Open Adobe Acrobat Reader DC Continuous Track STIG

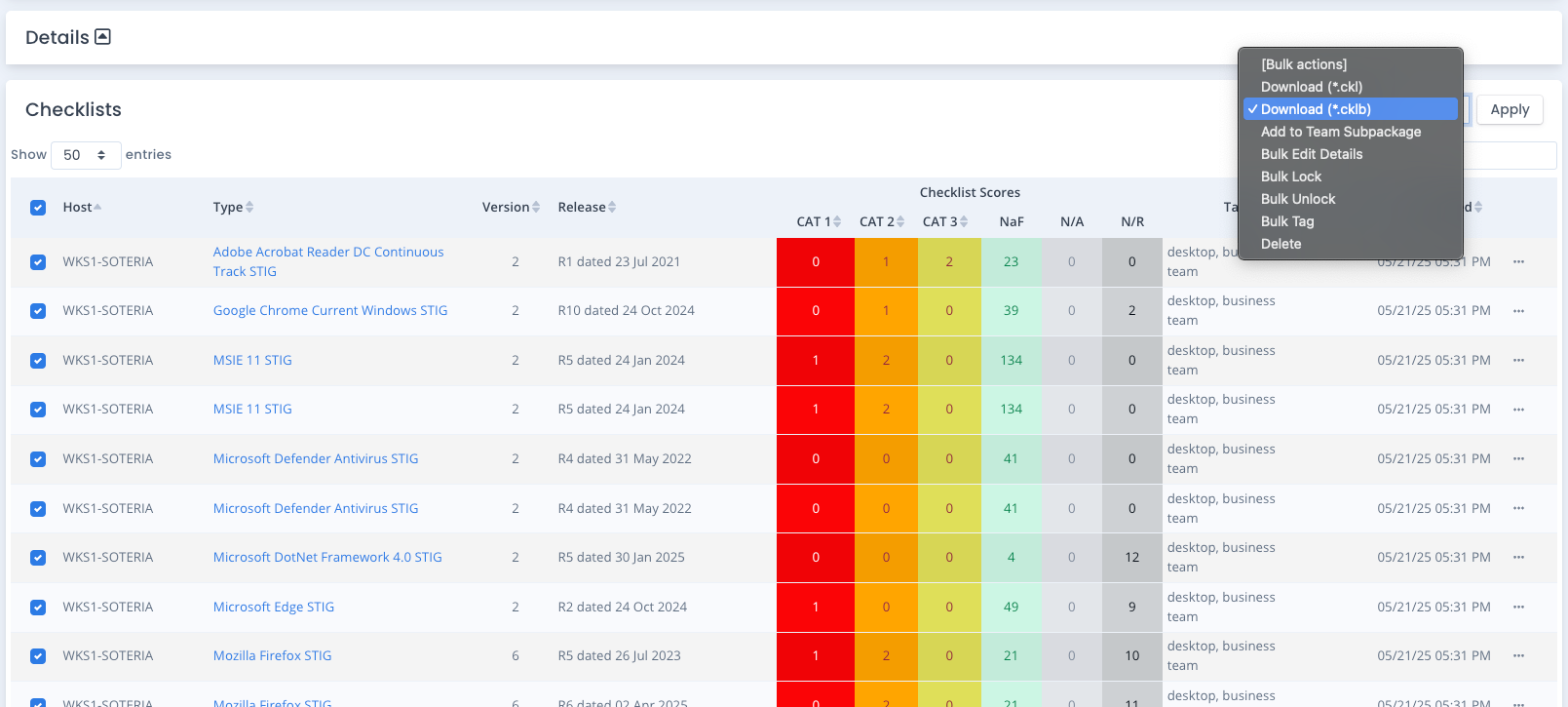(328, 261)
